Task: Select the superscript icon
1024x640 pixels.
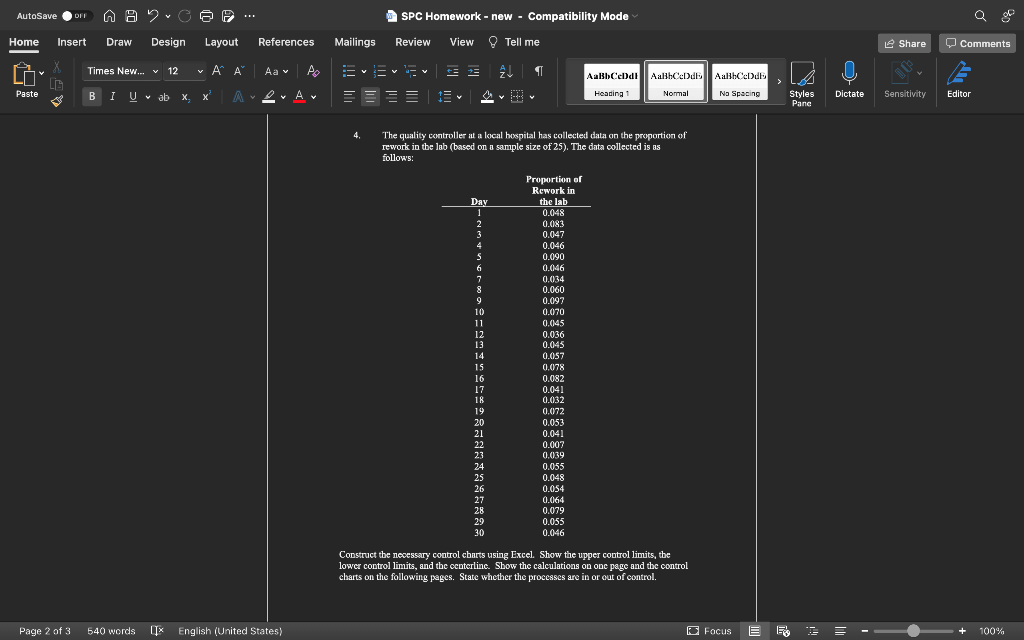Action: pyautogui.click(x=205, y=96)
